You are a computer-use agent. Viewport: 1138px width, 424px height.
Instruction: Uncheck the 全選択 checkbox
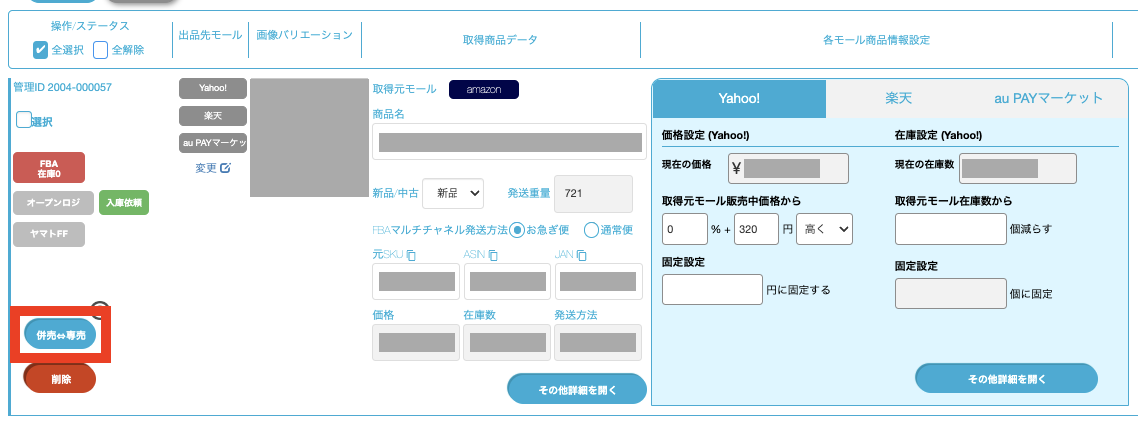coord(41,49)
